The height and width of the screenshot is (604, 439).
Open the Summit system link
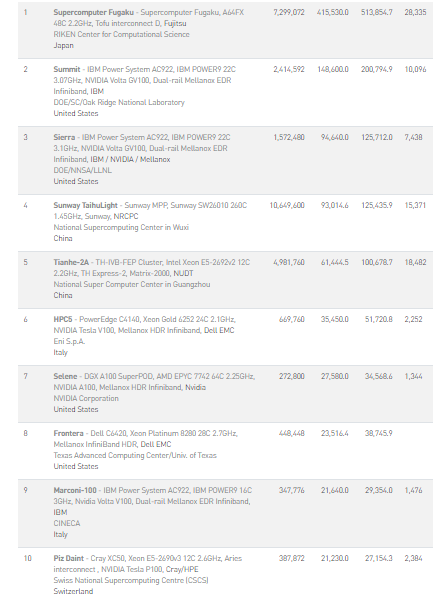pos(67,69)
